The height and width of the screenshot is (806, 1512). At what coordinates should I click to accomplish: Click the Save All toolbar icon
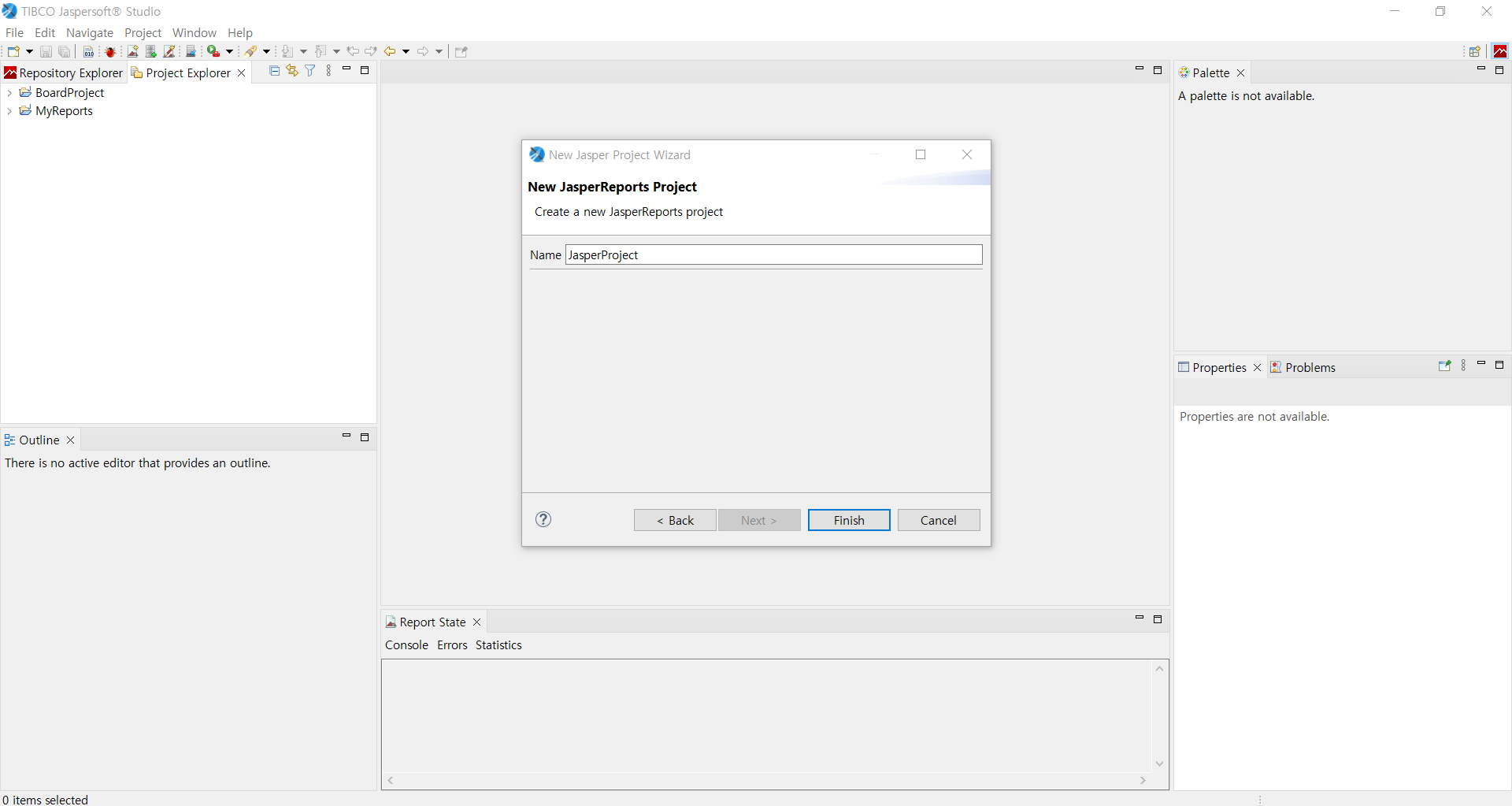click(65, 52)
